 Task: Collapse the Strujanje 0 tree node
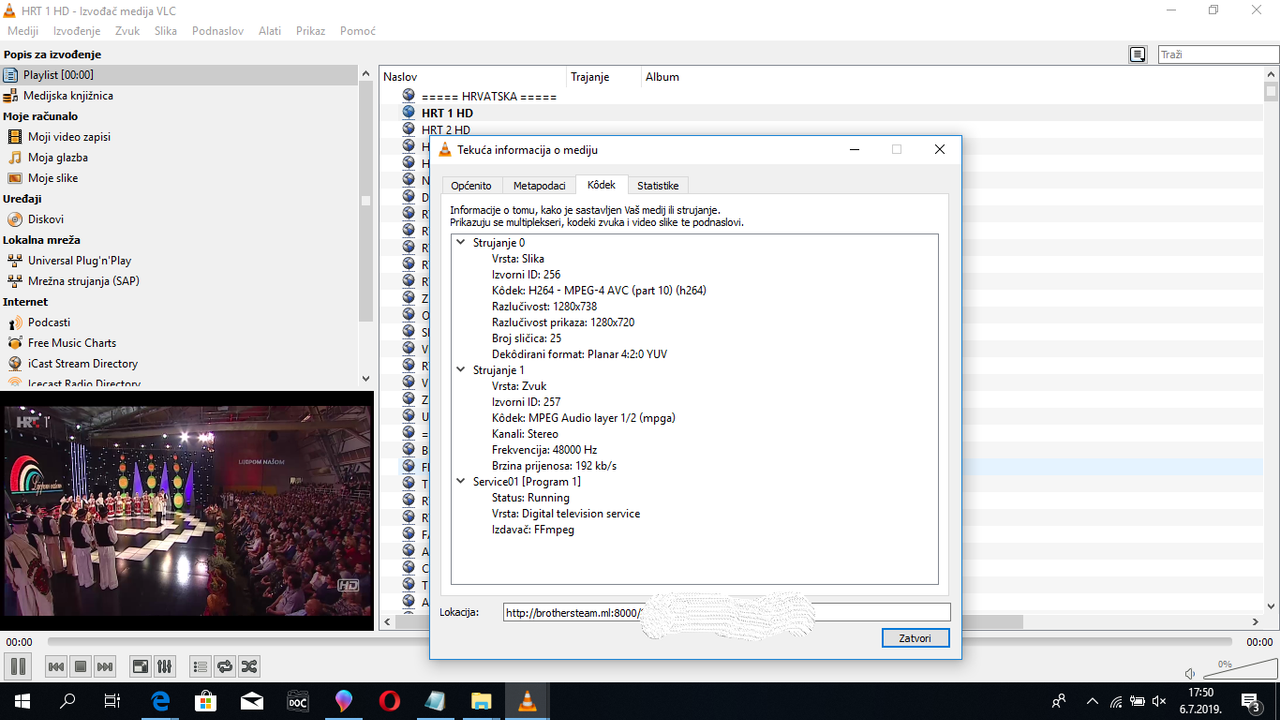point(461,243)
